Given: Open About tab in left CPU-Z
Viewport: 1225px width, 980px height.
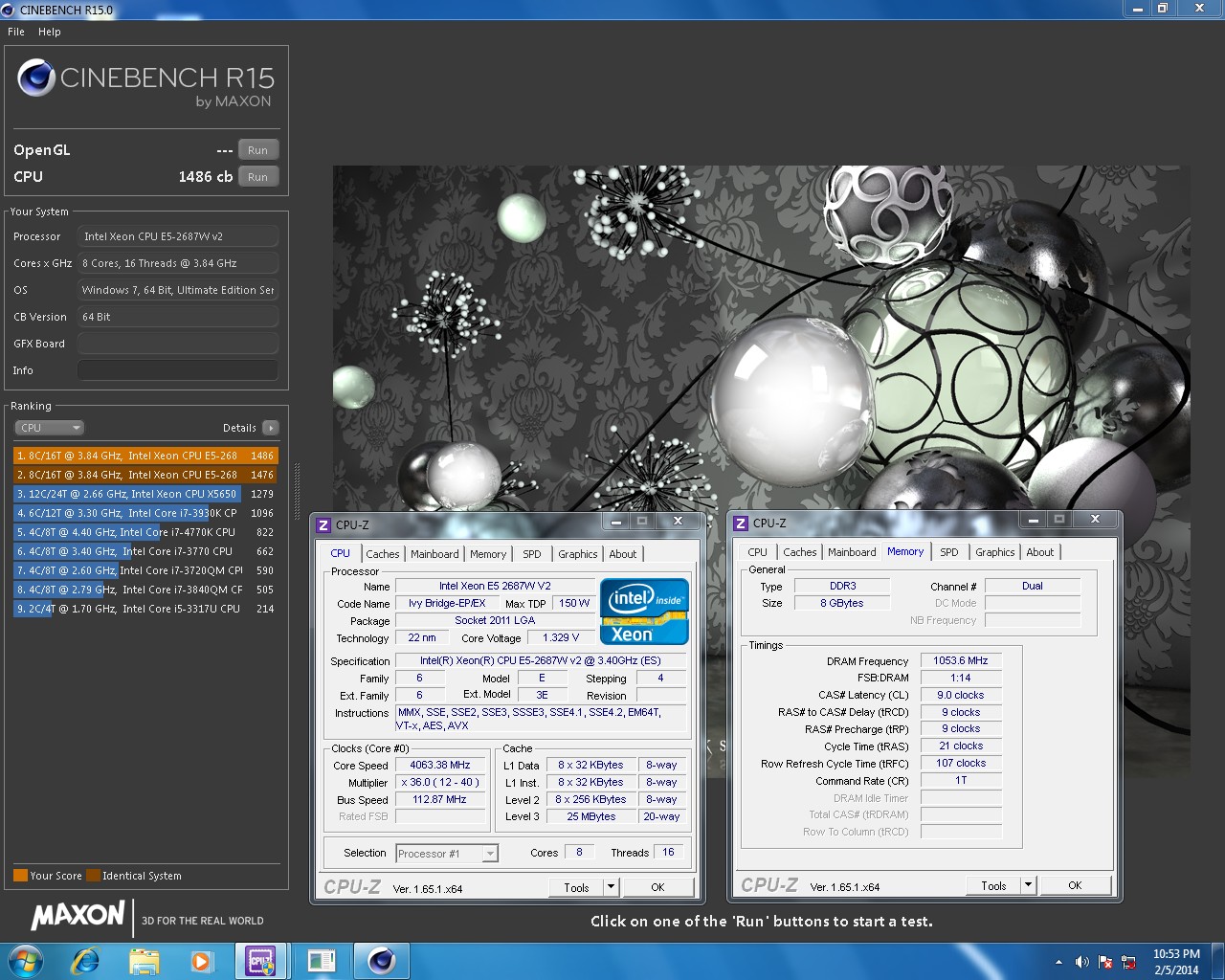Looking at the screenshot, I should tap(623, 554).
